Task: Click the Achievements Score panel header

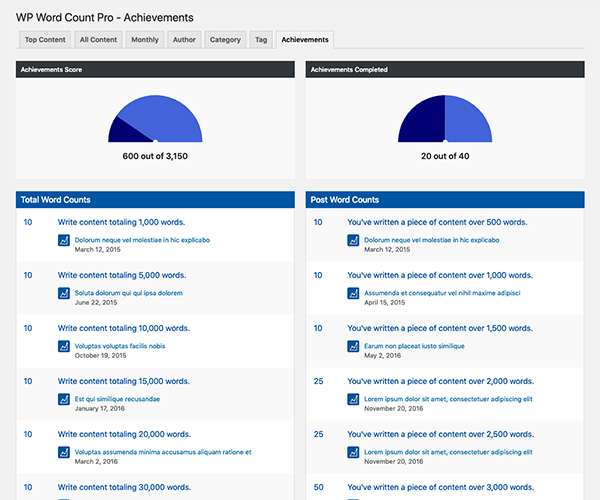Action: pyautogui.click(x=155, y=69)
